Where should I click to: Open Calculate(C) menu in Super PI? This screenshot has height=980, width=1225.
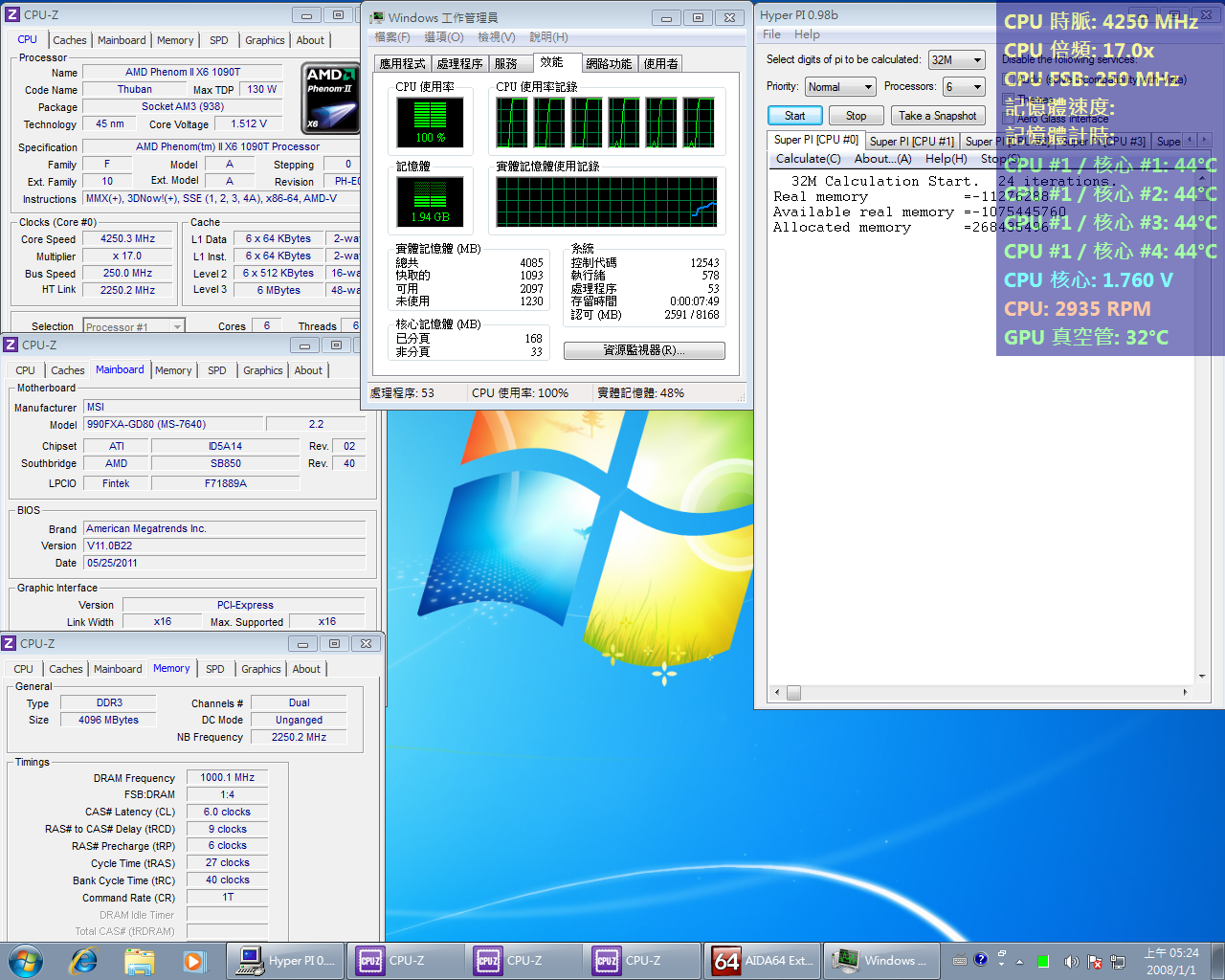point(808,159)
